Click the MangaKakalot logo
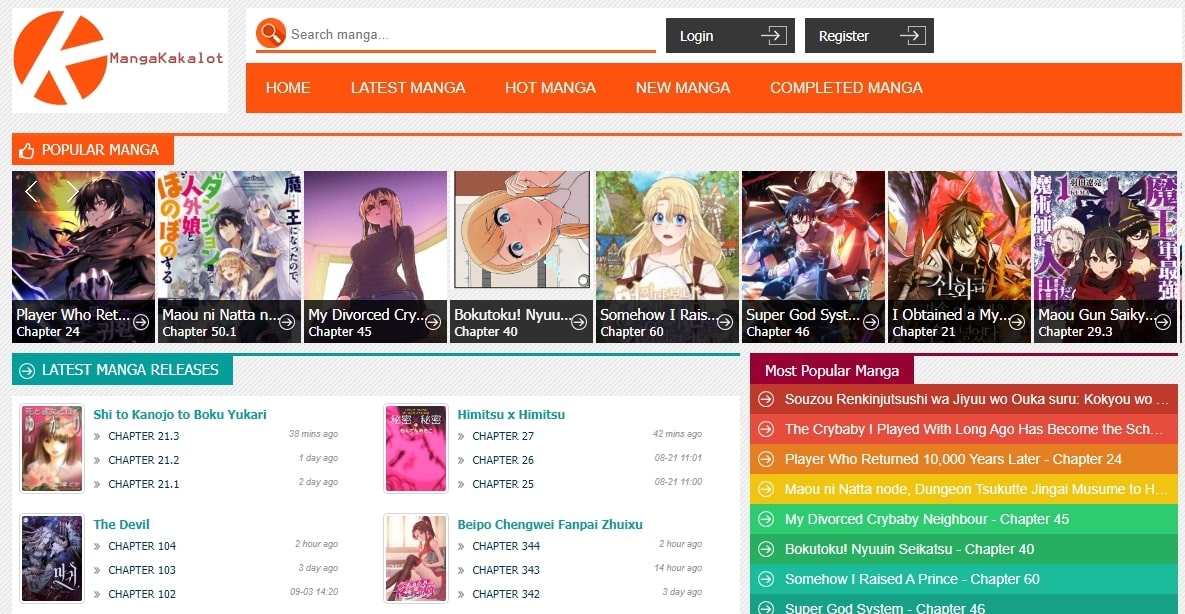This screenshot has width=1185, height=614. pyautogui.click(x=119, y=60)
